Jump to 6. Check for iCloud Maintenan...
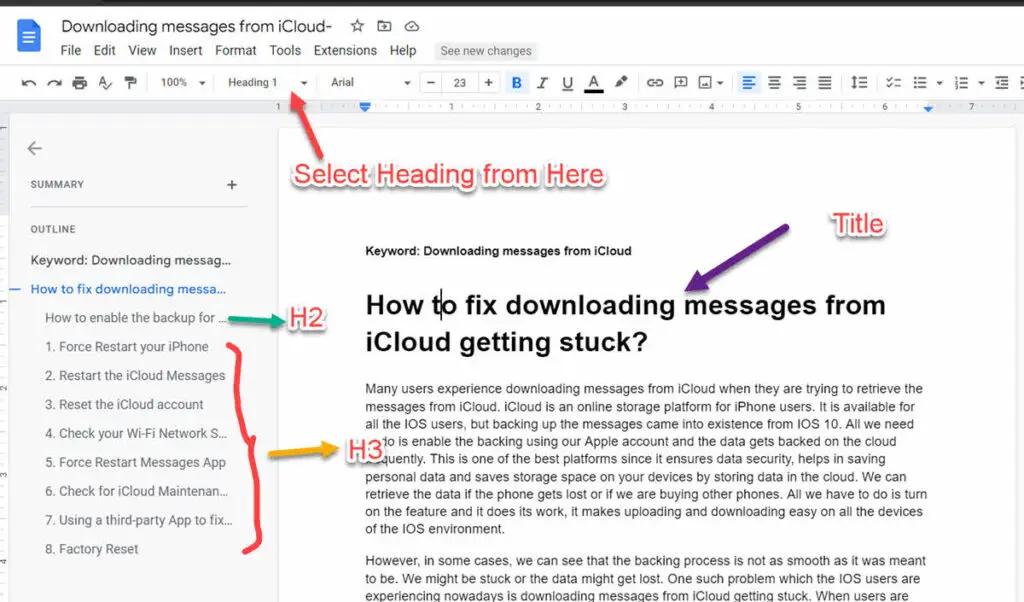The width and height of the screenshot is (1024, 602). [136, 491]
